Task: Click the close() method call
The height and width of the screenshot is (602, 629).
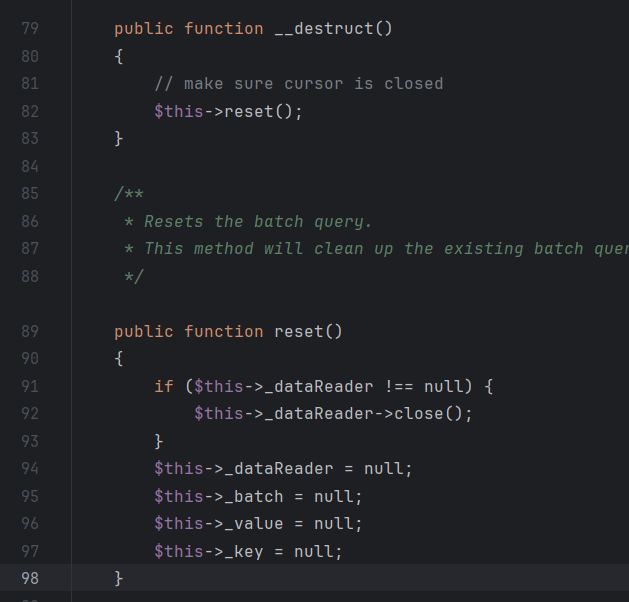Action: tap(423, 413)
